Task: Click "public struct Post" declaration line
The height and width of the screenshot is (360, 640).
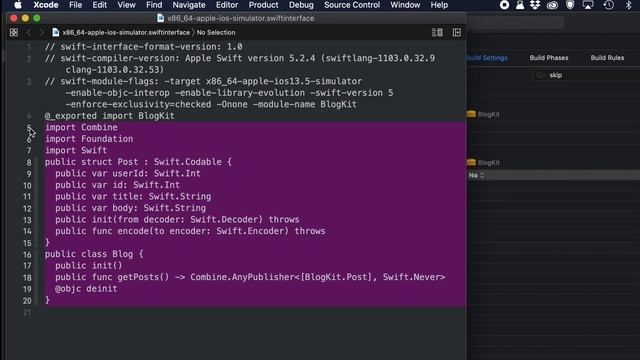Action: [x=138, y=162]
